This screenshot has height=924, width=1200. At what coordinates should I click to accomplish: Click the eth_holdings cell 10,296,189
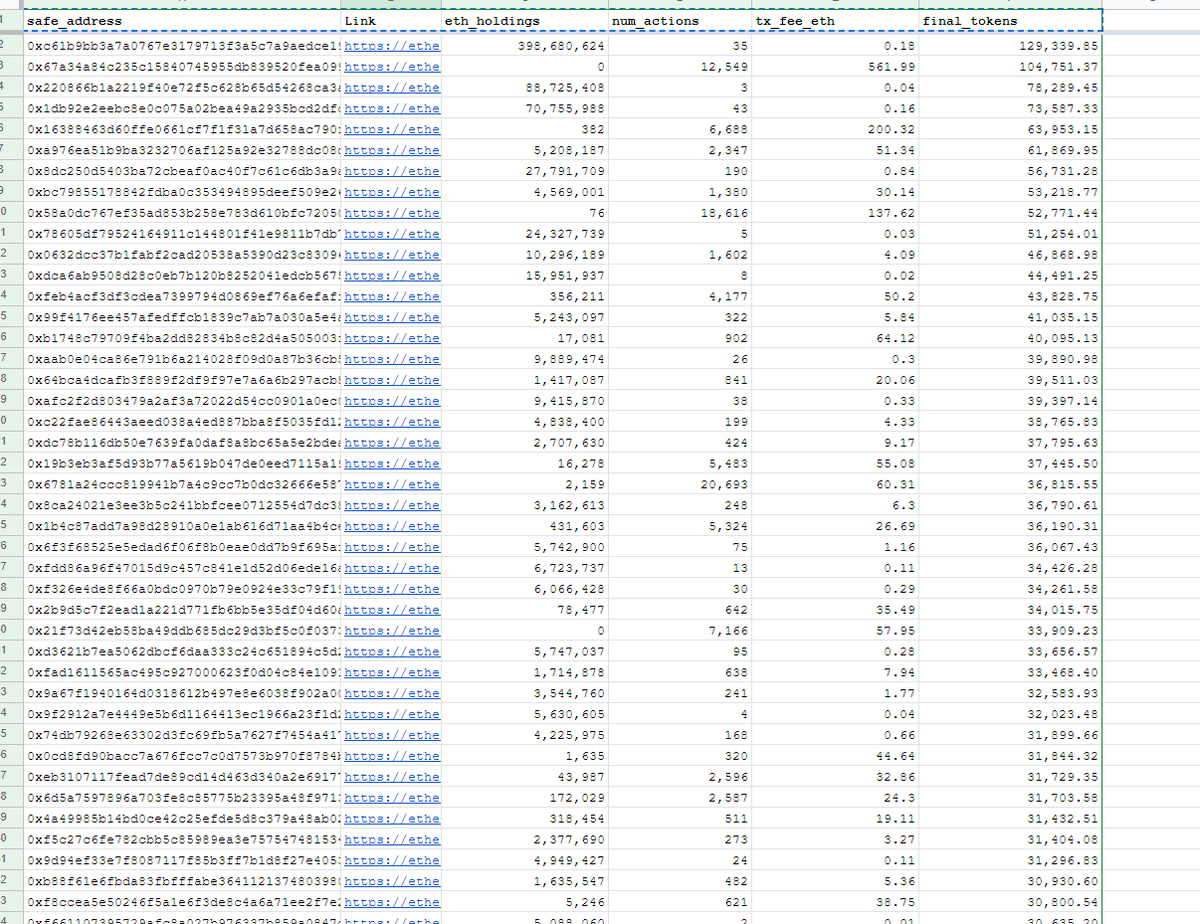[523, 255]
